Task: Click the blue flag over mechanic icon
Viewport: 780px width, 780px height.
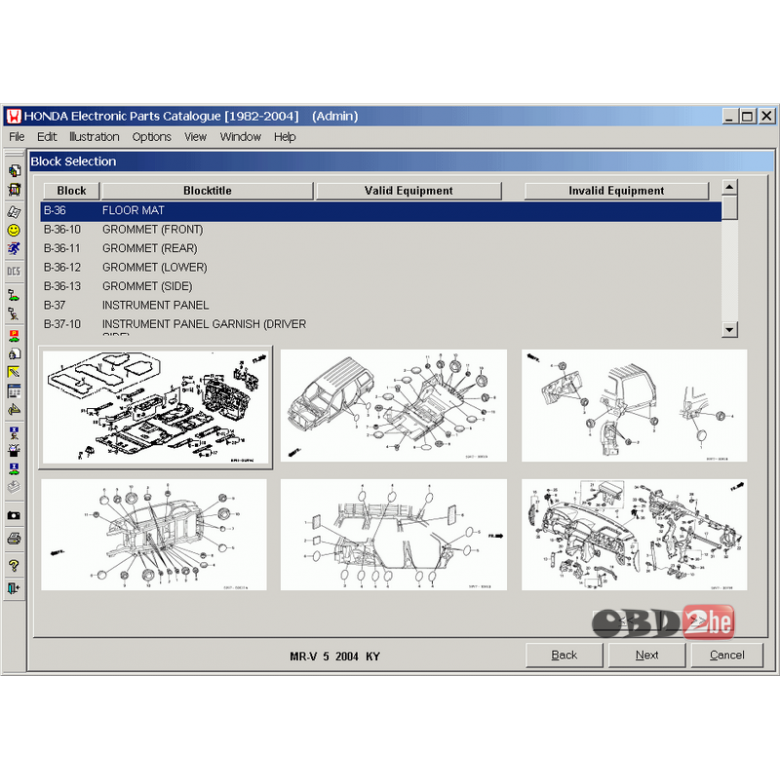Action: 14,432
